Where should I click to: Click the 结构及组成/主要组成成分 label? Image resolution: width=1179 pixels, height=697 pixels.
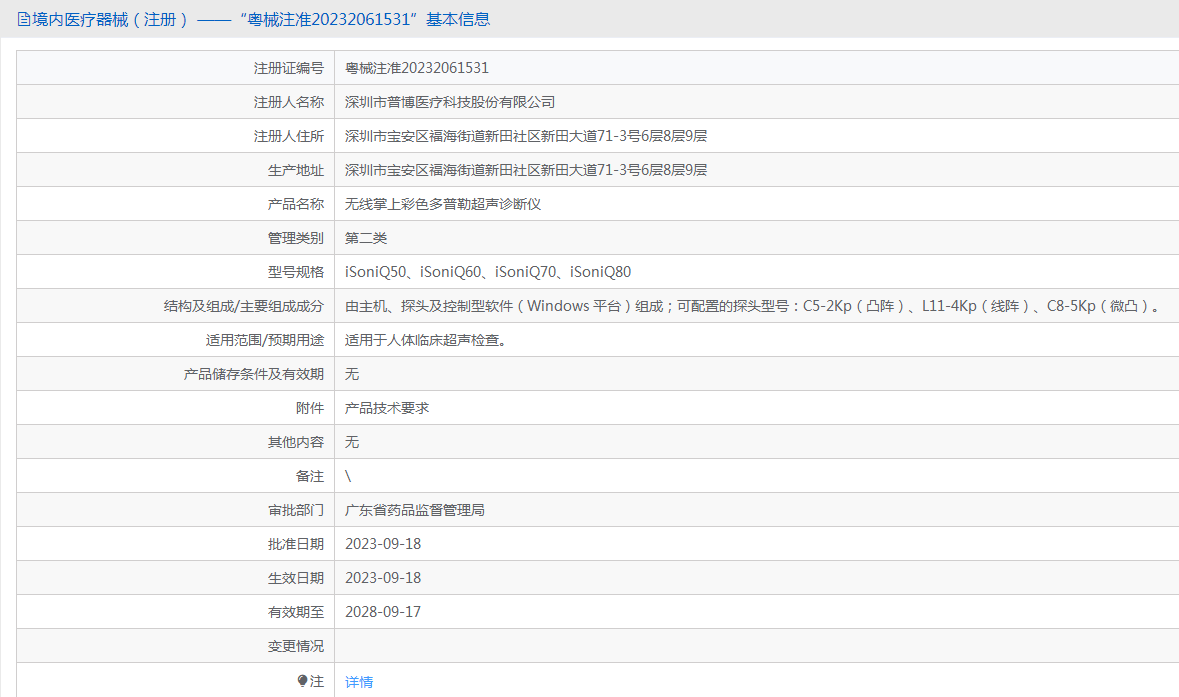pos(244,306)
